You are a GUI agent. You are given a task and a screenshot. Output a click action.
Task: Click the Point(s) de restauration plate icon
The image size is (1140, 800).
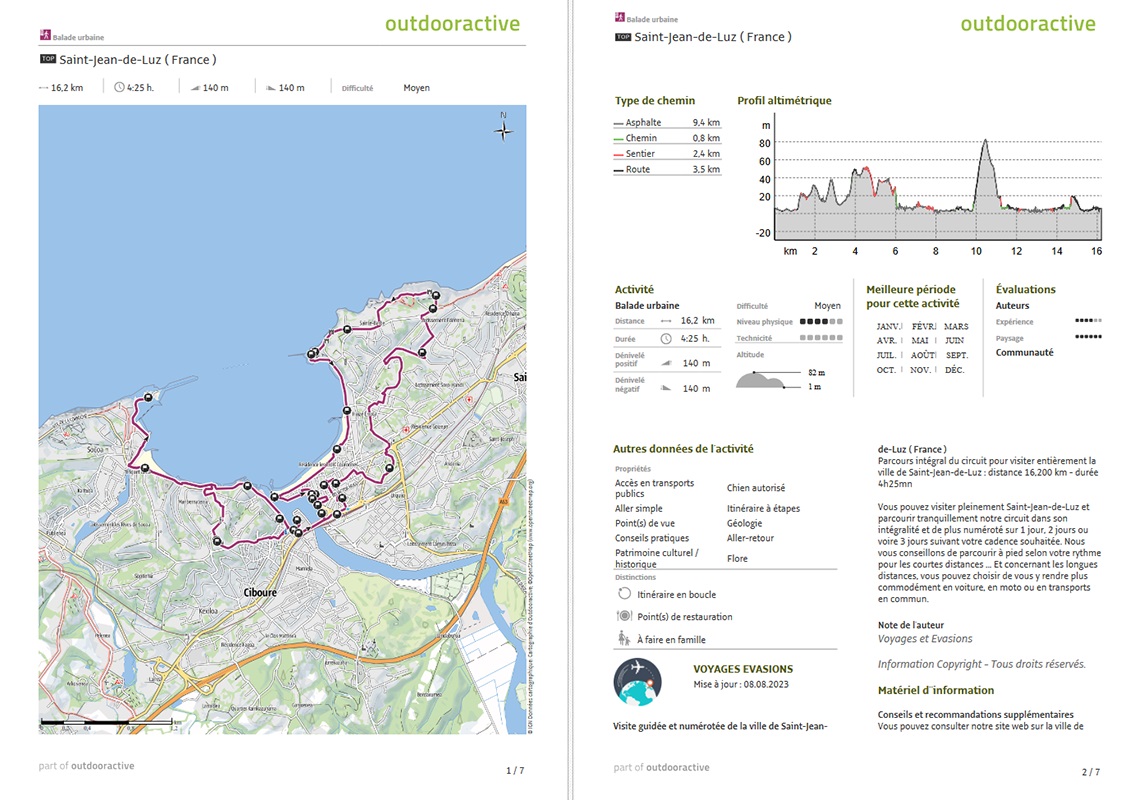point(624,616)
